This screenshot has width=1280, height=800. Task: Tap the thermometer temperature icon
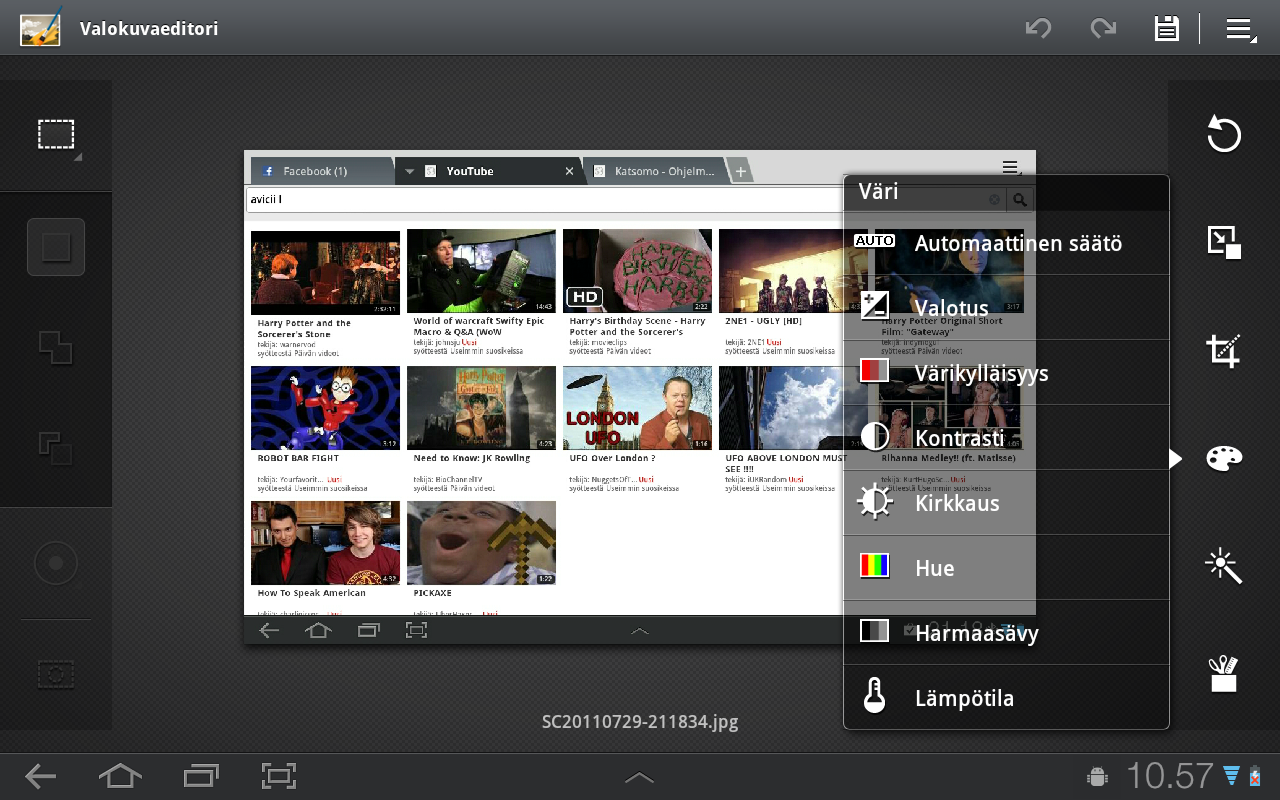pos(875,696)
